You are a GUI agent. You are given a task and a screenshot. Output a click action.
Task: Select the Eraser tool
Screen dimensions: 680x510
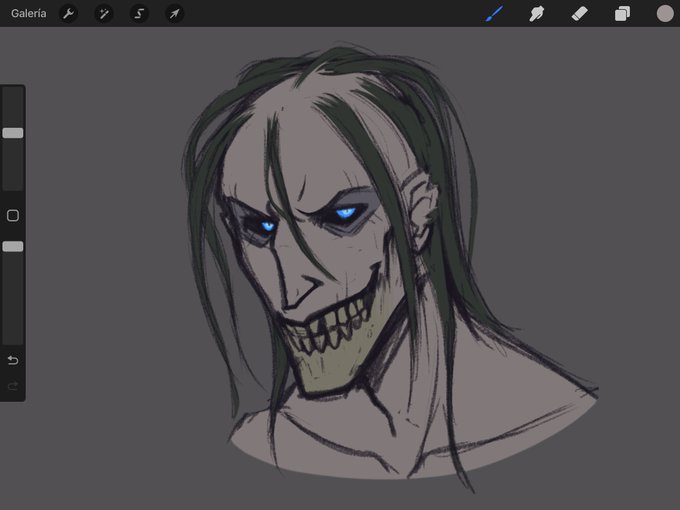tap(579, 13)
